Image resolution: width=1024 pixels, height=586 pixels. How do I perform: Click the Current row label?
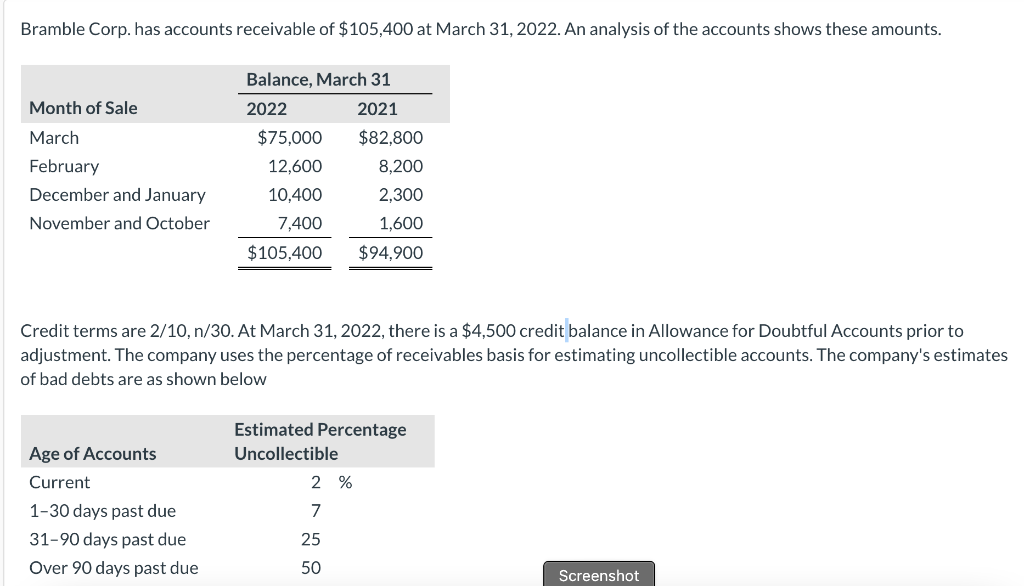pyautogui.click(x=59, y=482)
